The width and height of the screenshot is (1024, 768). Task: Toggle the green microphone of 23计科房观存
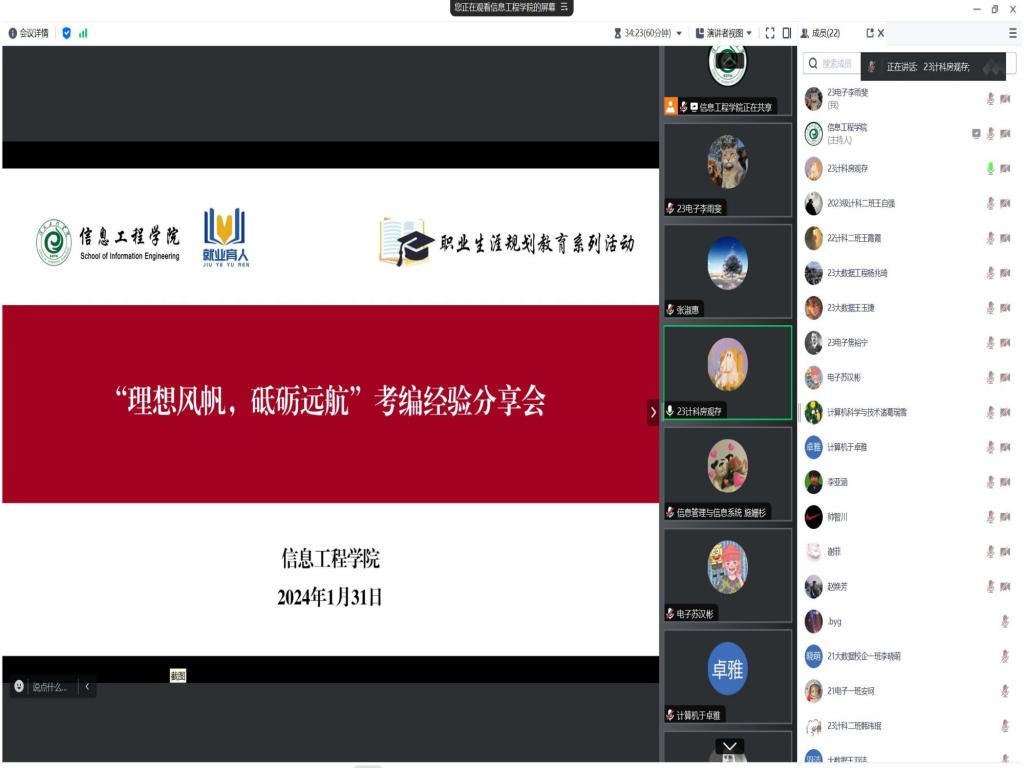pyautogui.click(x=990, y=168)
